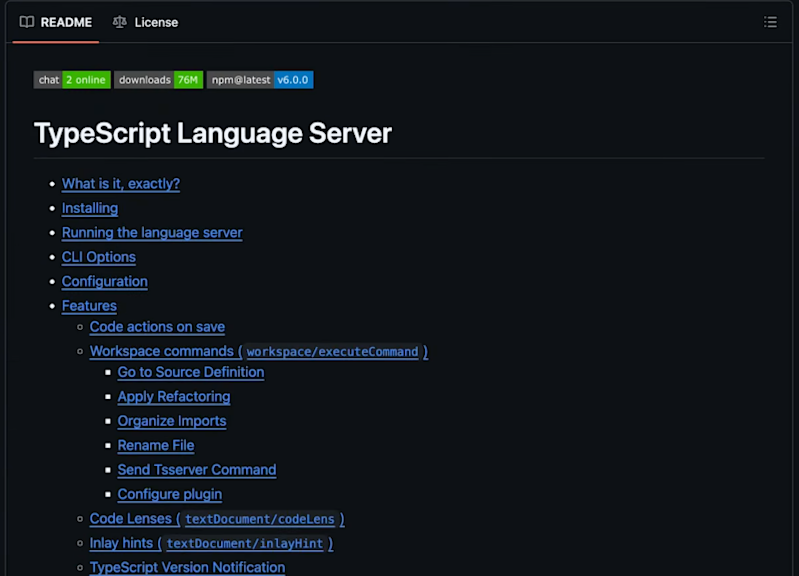Viewport: 799px width, 576px height.
Task: Open the CLI Options link
Action: pyautogui.click(x=99, y=257)
